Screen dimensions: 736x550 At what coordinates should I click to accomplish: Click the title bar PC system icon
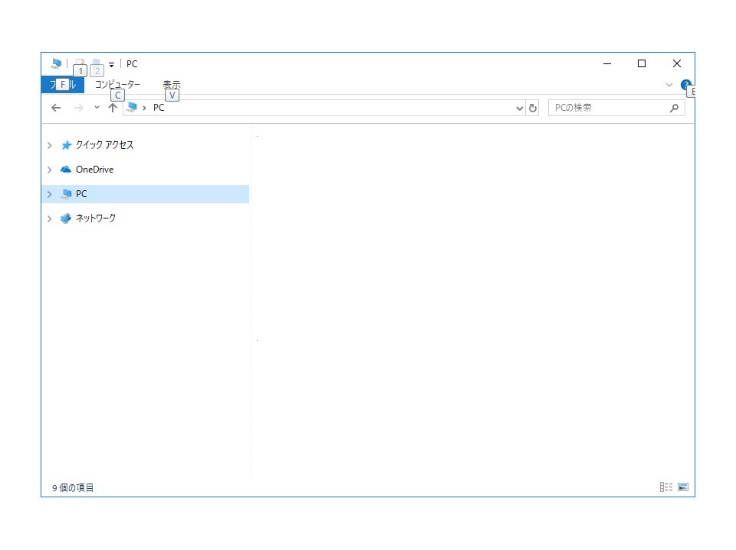tap(56, 63)
